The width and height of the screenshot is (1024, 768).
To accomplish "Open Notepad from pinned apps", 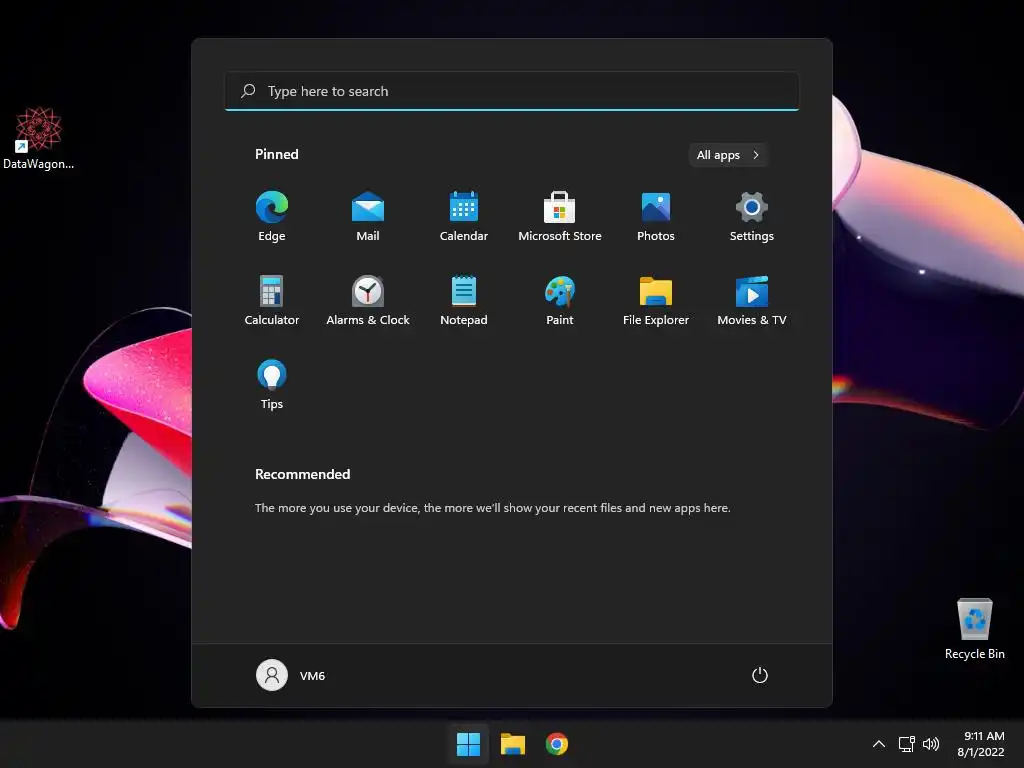I will point(464,300).
